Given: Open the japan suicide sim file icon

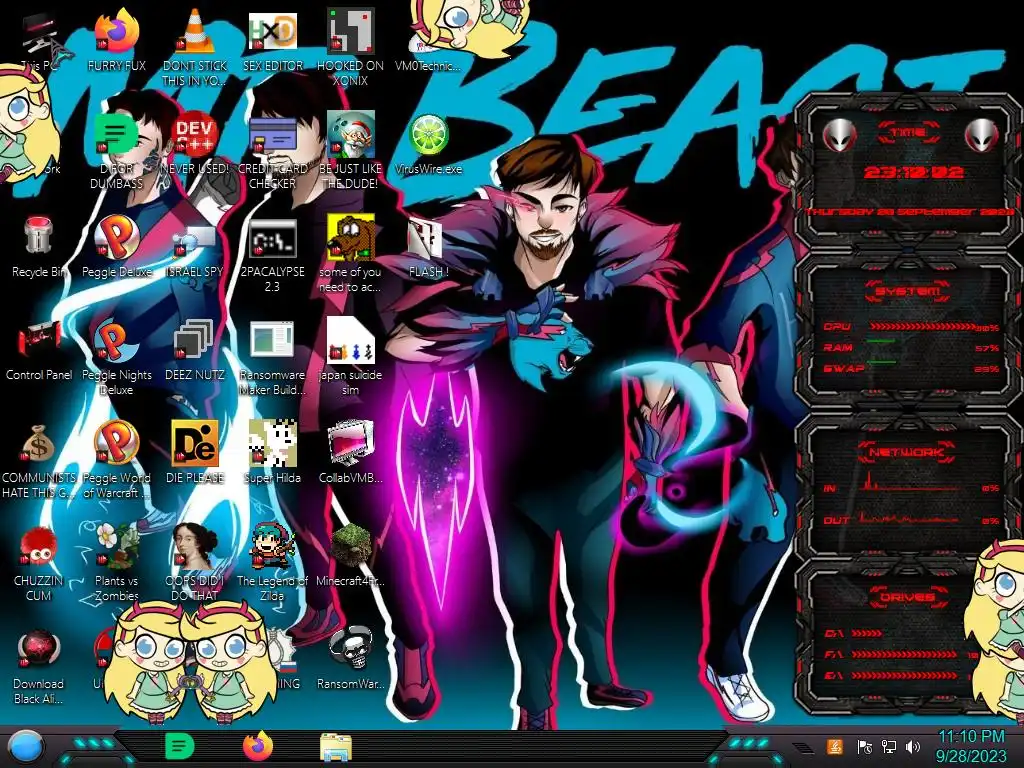Looking at the screenshot, I should click(x=350, y=340).
